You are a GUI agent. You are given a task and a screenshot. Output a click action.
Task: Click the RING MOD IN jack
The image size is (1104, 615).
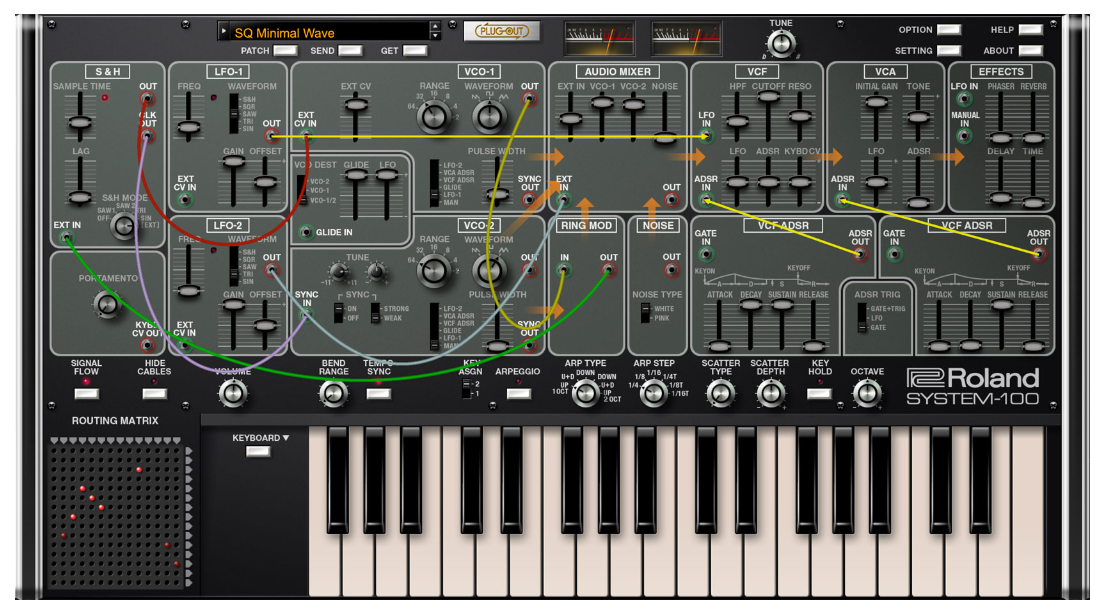pos(564,270)
